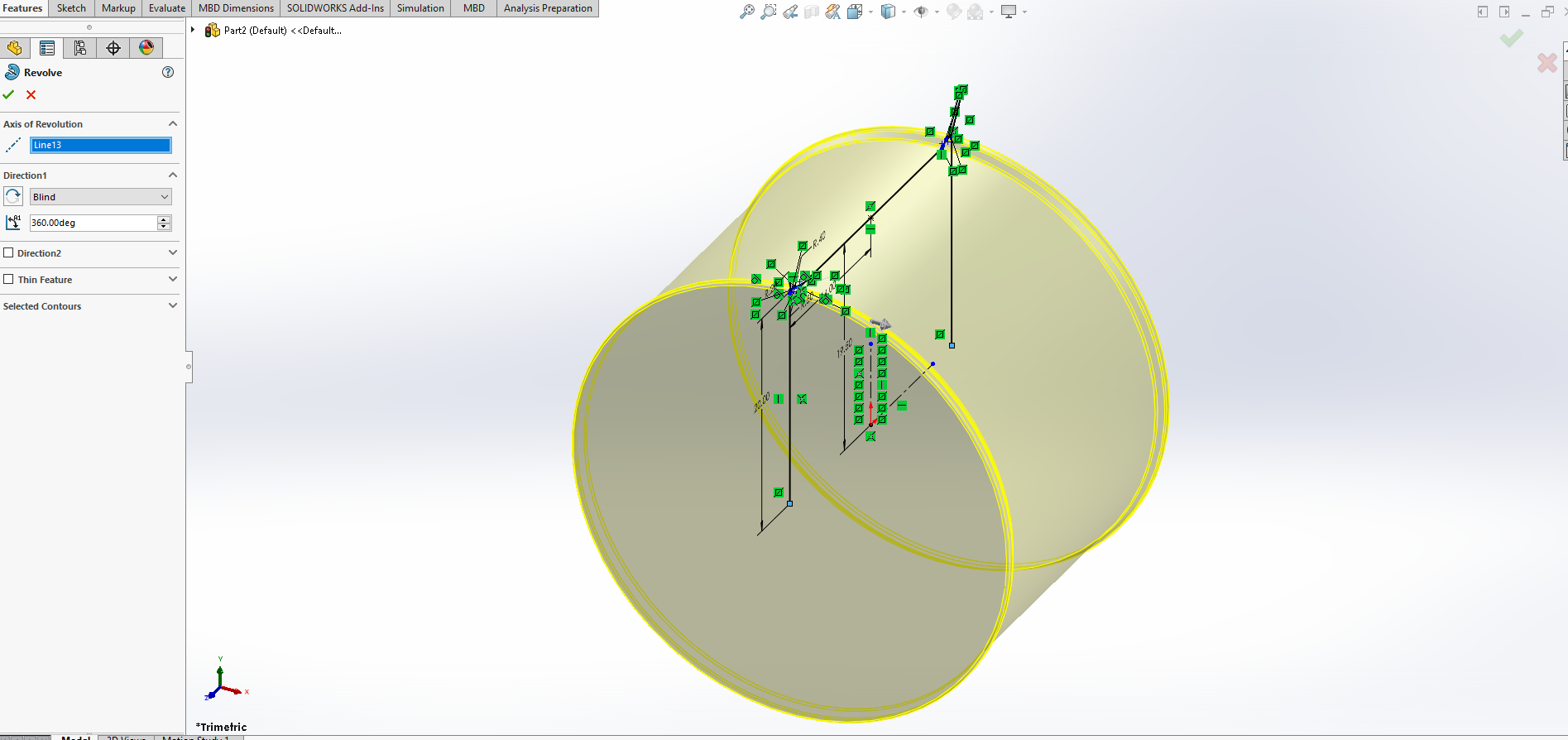Switch to the Features tab

[x=23, y=8]
